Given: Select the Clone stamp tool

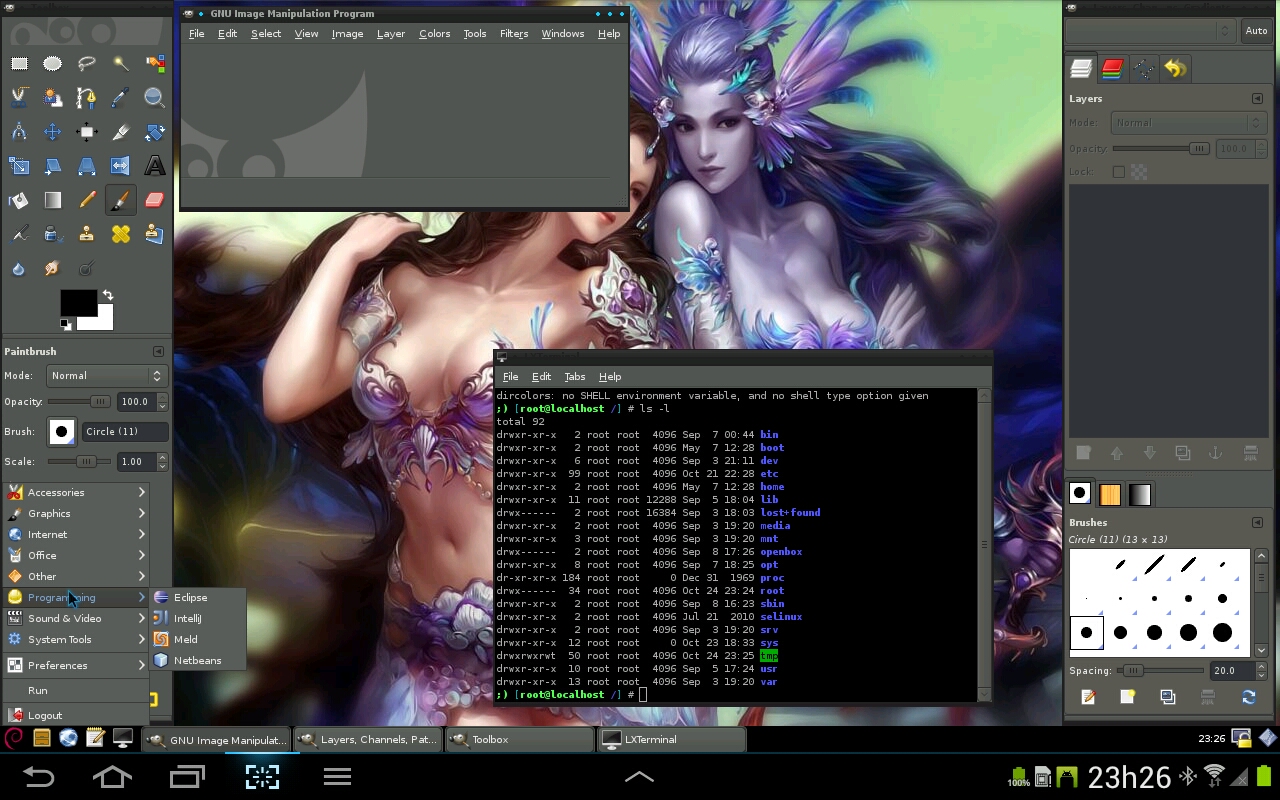Looking at the screenshot, I should click(x=87, y=234).
